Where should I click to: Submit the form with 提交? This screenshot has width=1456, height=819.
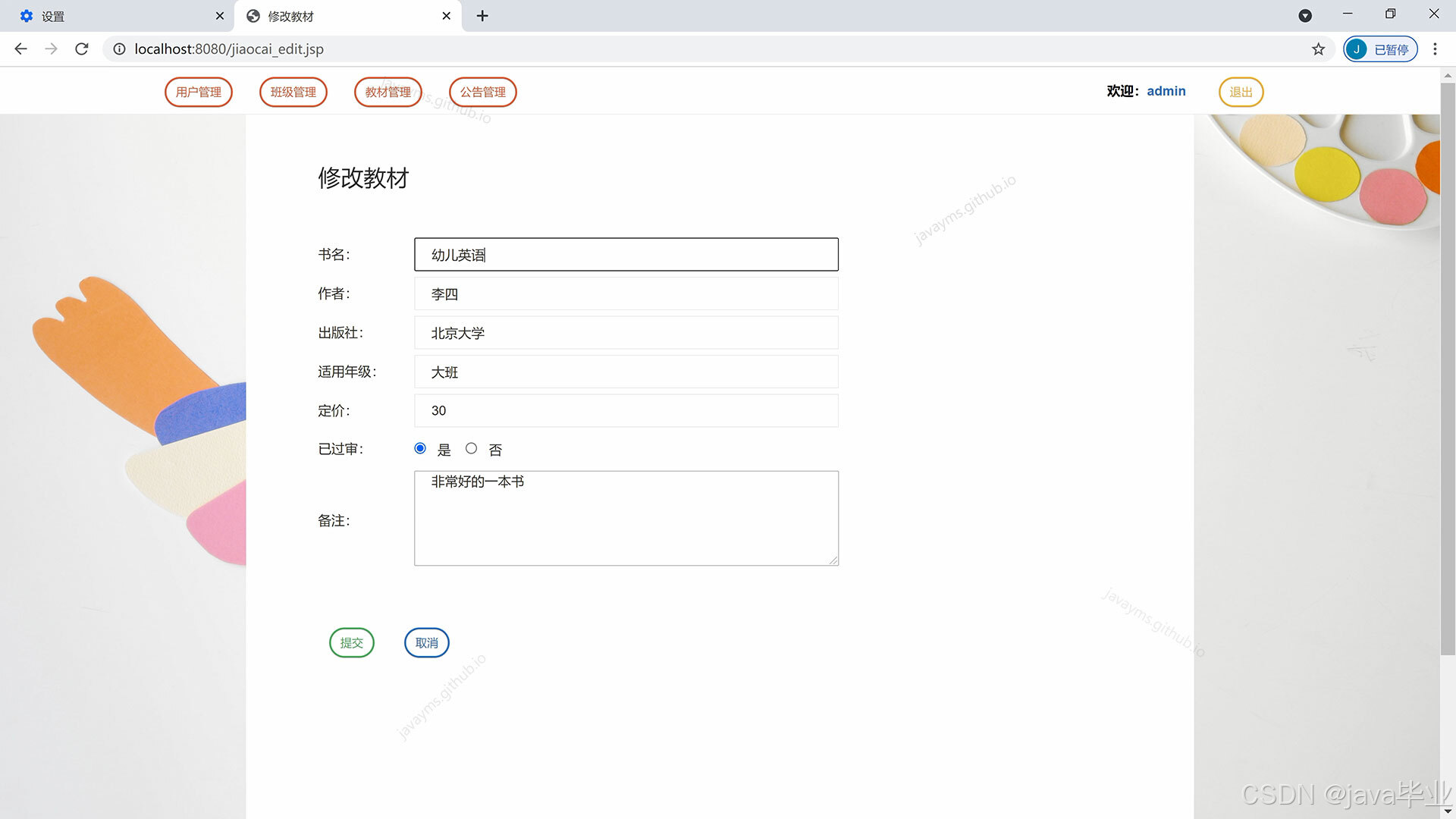[x=352, y=643]
